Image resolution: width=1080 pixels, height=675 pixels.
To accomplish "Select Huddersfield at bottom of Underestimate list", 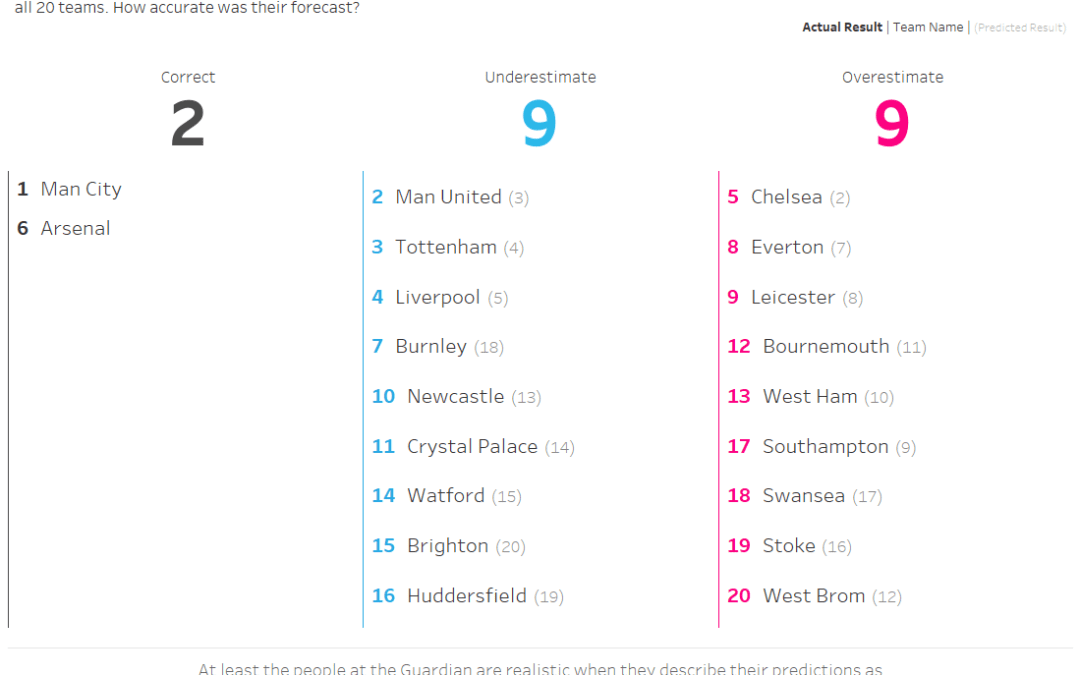I will point(466,596).
